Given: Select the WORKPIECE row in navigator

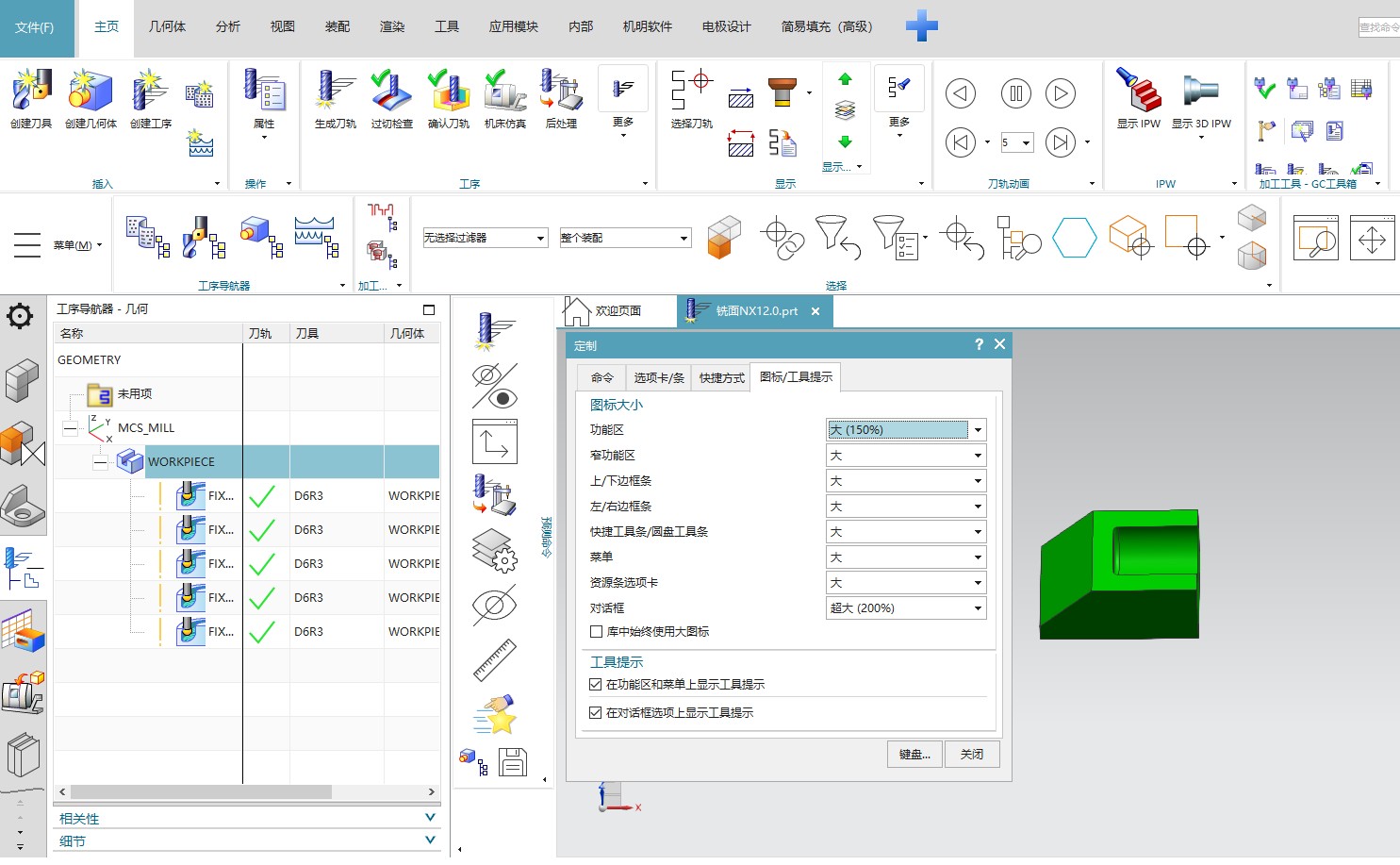Looking at the screenshot, I should (x=247, y=462).
